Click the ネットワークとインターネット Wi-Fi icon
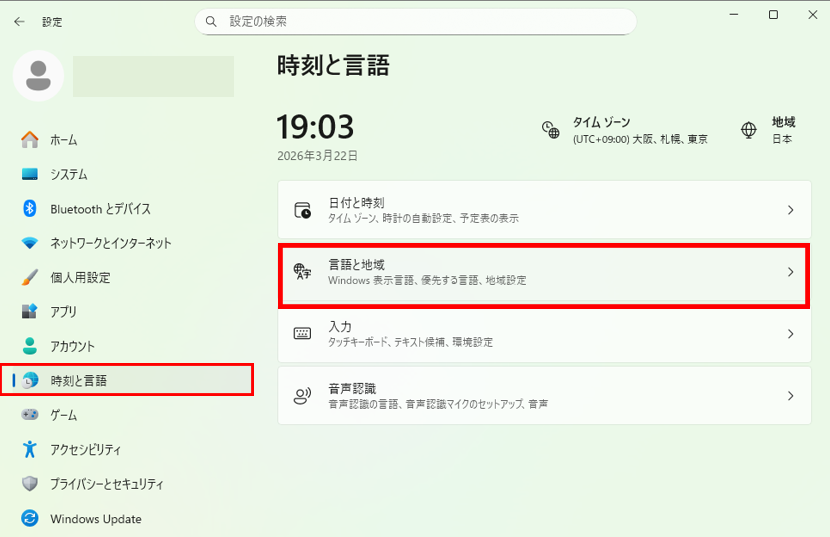 tap(30, 243)
